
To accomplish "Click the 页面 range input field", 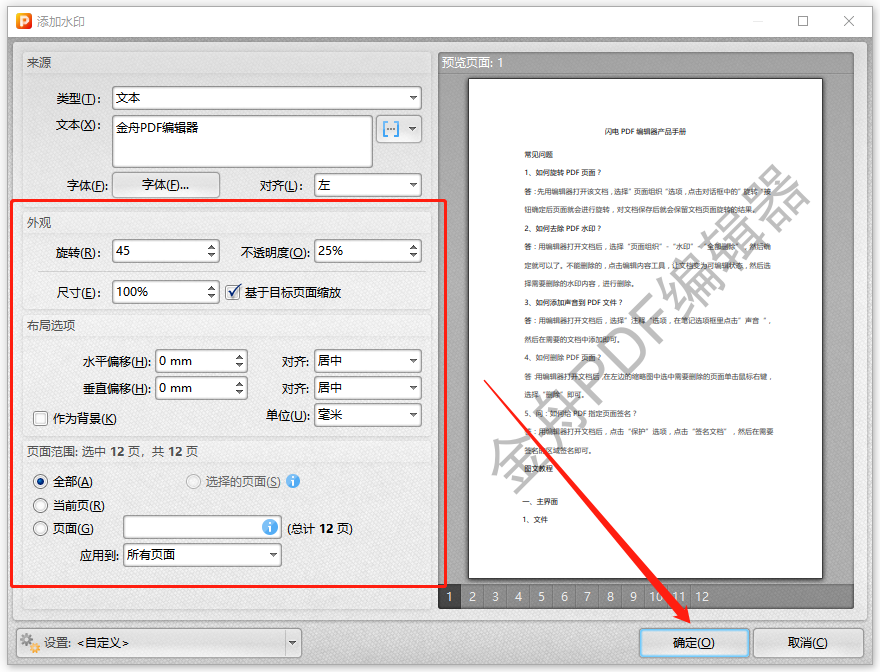I will [202, 527].
